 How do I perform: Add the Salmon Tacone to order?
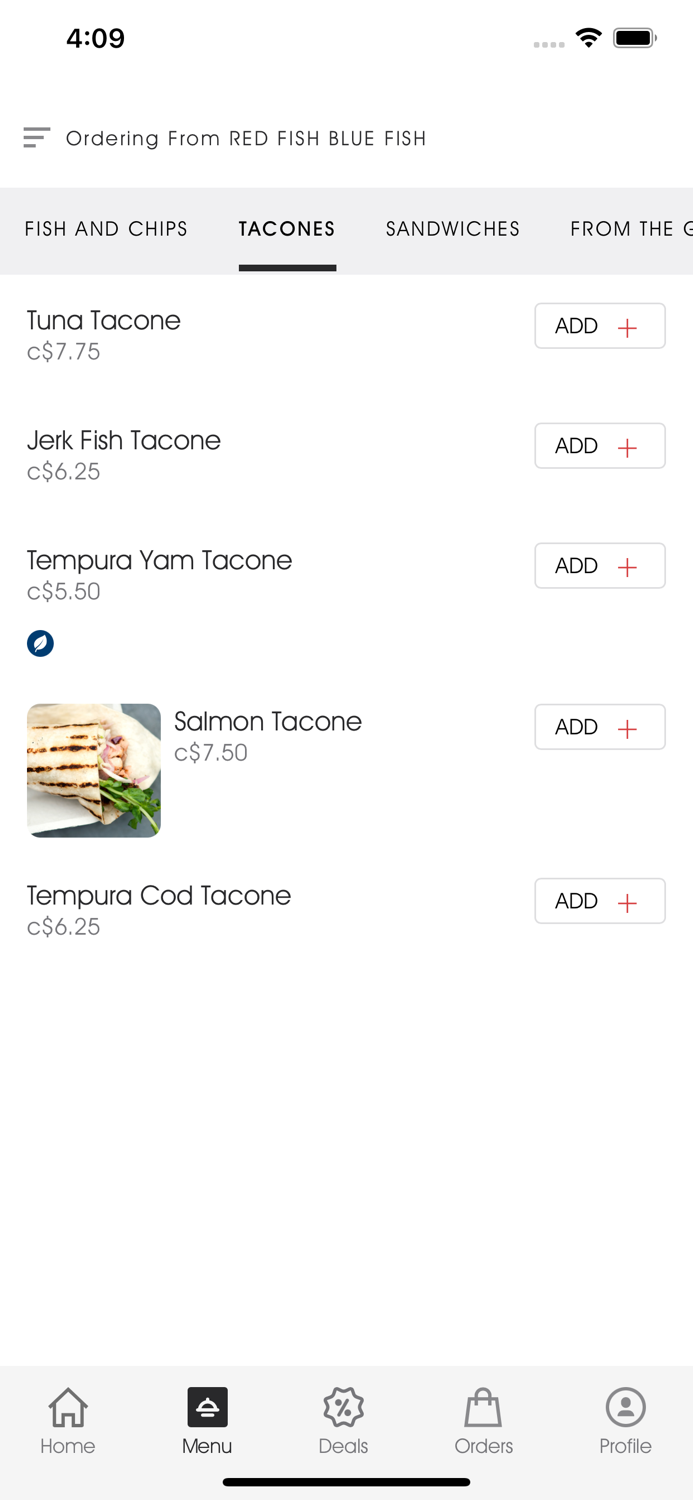click(x=599, y=727)
